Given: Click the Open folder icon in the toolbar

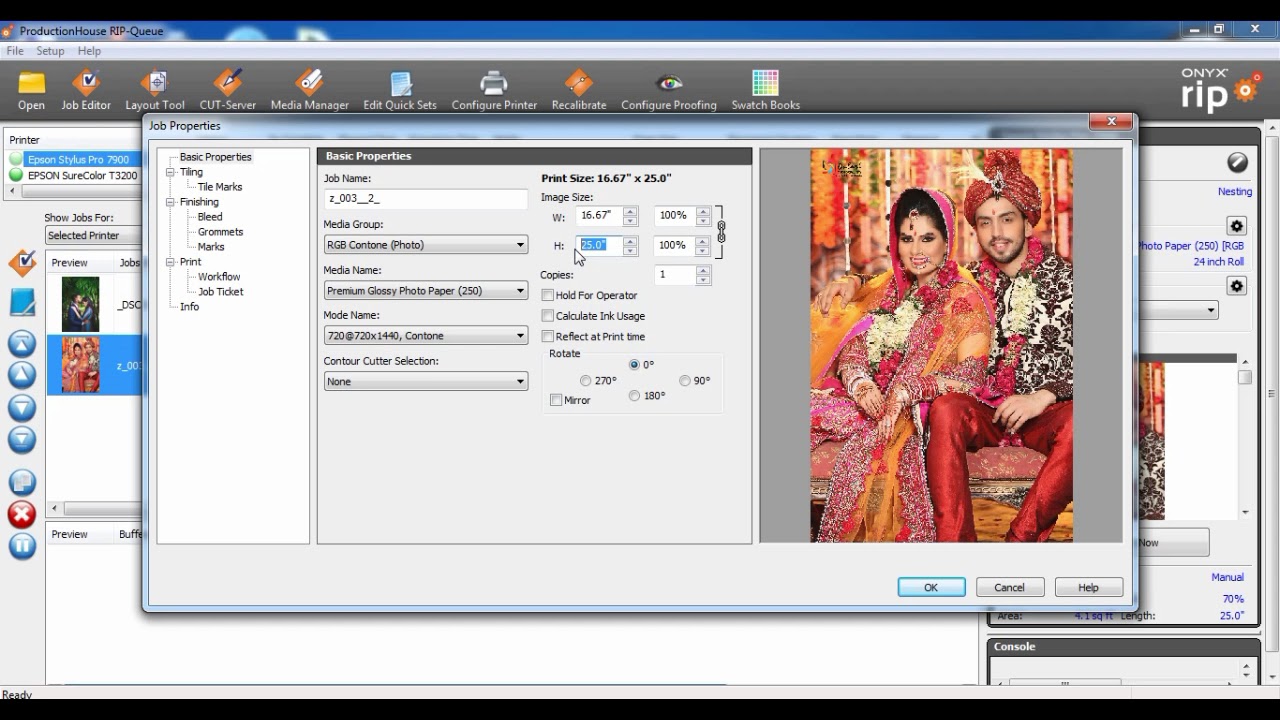Looking at the screenshot, I should pyautogui.click(x=31, y=84).
